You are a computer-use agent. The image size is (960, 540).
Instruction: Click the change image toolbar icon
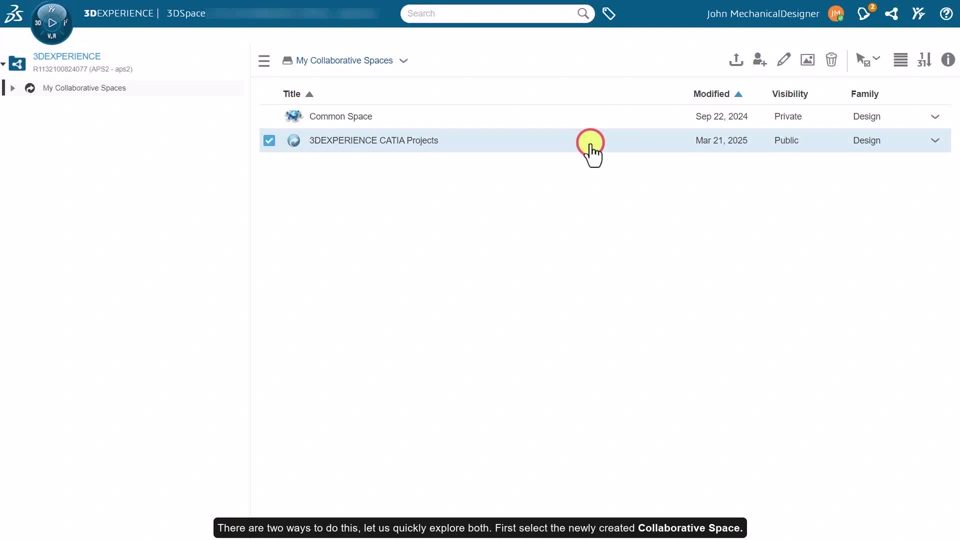point(808,59)
